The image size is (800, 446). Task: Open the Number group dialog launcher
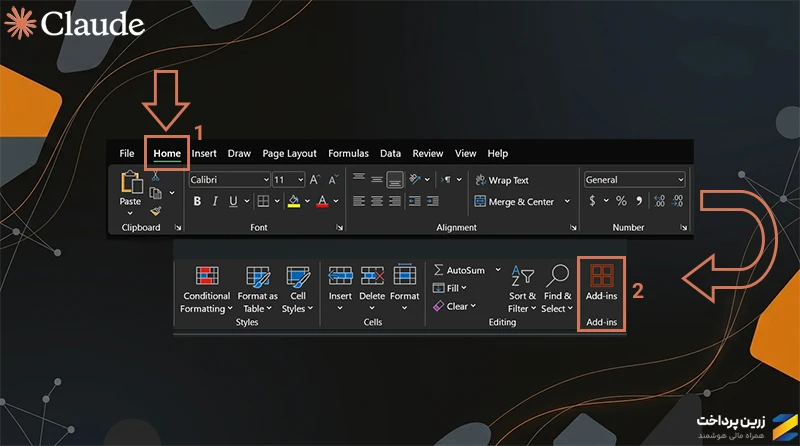[x=684, y=228]
